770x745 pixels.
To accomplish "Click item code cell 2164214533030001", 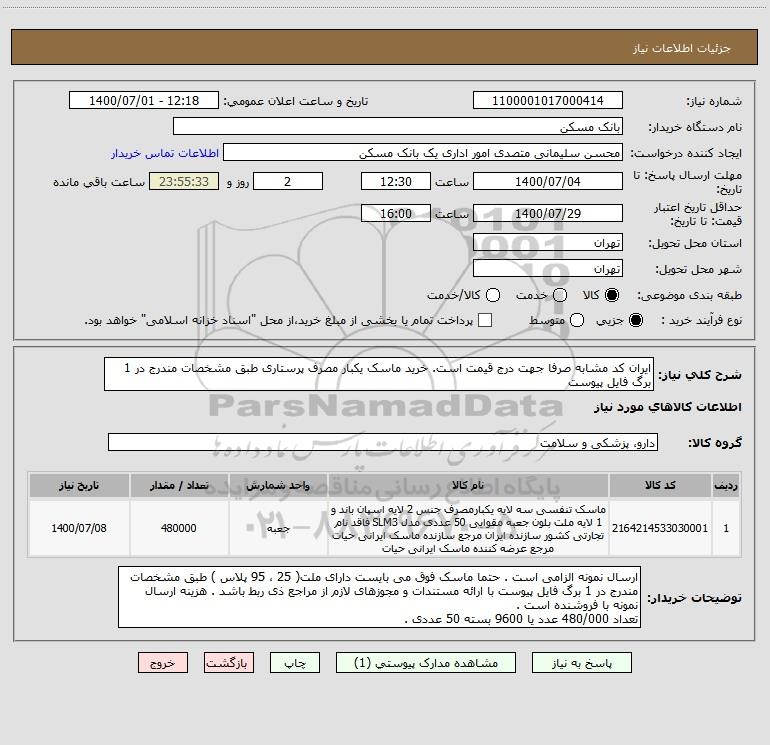I will pyautogui.click(x=660, y=528).
